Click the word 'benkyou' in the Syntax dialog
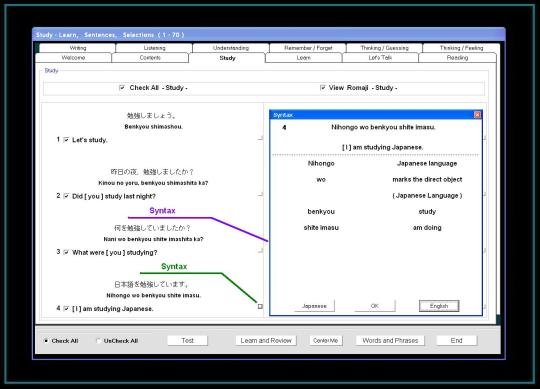Image resolution: width=540 pixels, height=389 pixels. (x=321, y=212)
